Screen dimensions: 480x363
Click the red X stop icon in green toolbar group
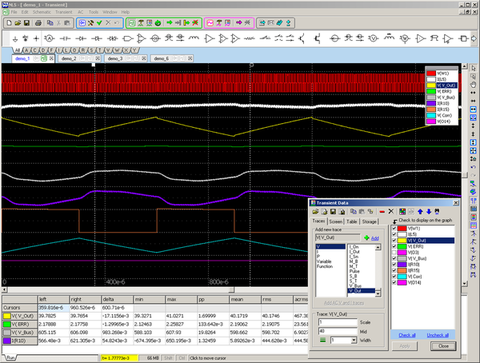[195, 23]
